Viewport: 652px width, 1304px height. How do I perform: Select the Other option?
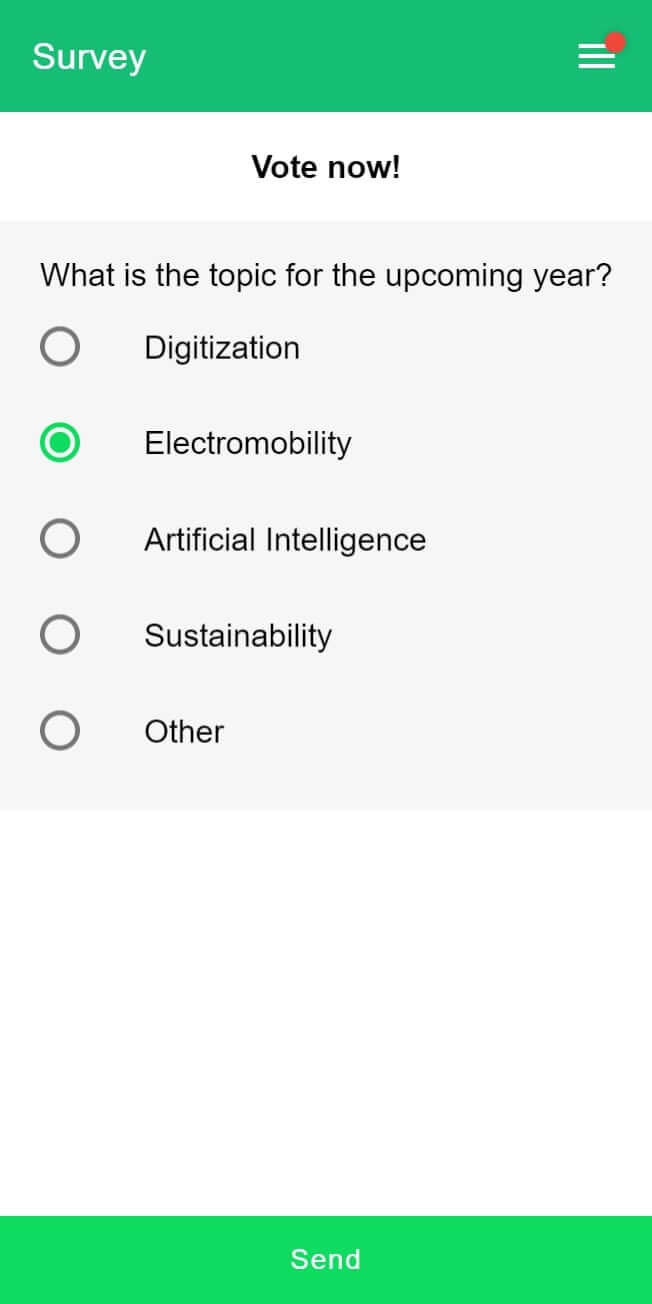coord(60,730)
